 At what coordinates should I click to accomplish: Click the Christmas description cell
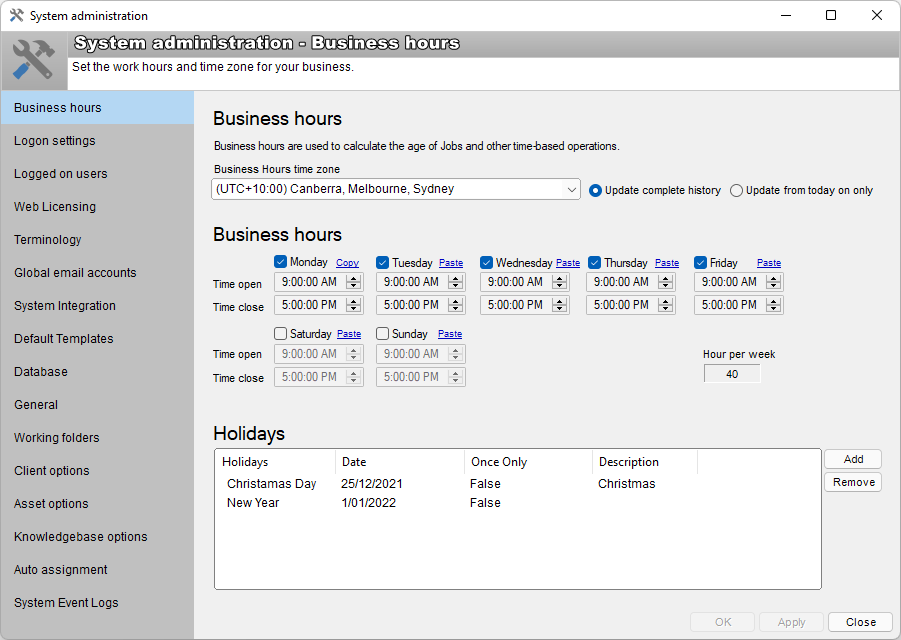coord(626,484)
